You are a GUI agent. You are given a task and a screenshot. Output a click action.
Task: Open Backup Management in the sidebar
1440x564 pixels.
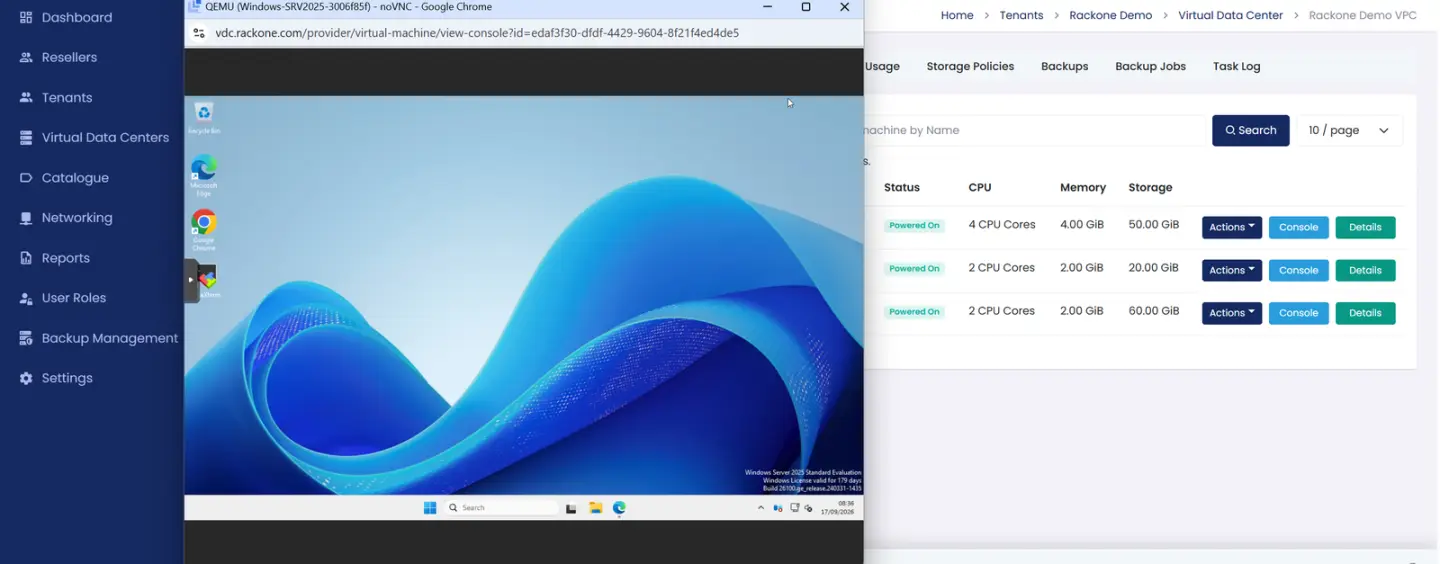click(98, 338)
